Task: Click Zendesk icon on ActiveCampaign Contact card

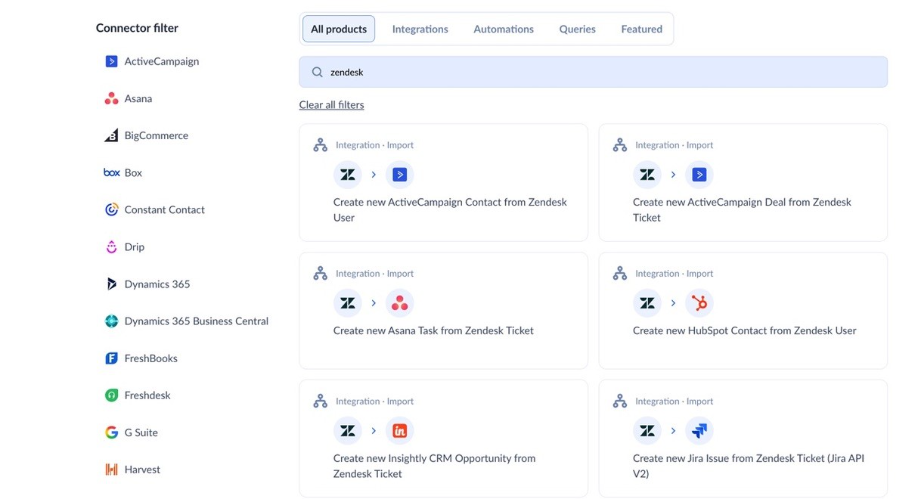Action: click(x=348, y=175)
